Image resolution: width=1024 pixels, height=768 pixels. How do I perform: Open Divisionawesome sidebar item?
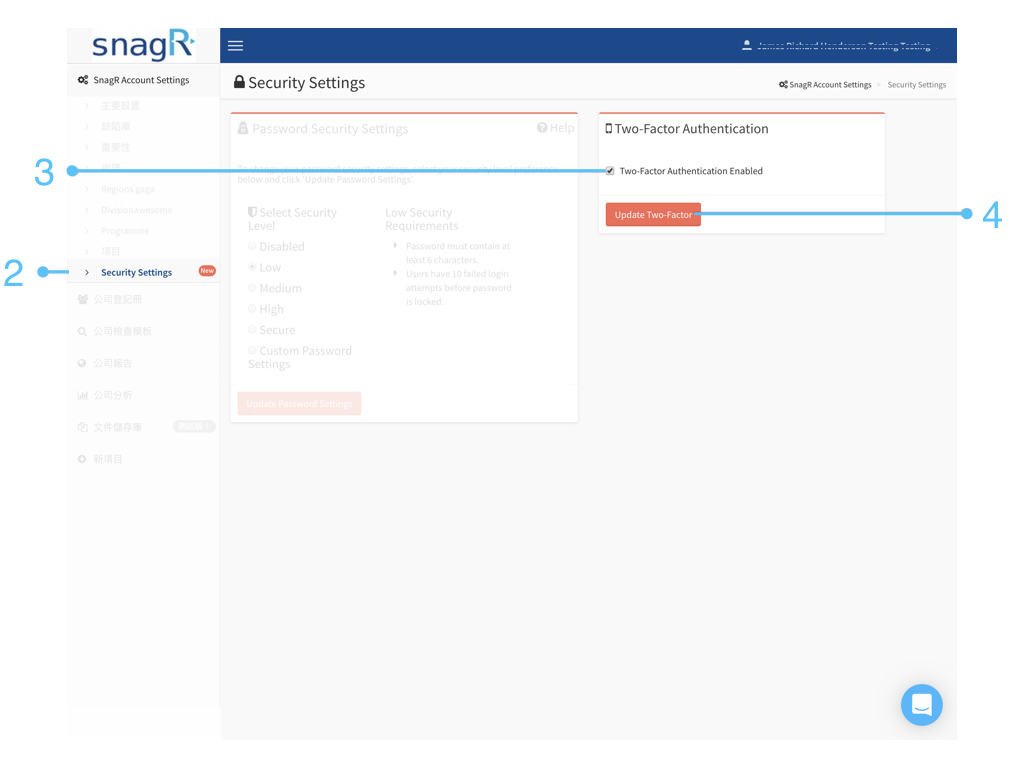136,210
